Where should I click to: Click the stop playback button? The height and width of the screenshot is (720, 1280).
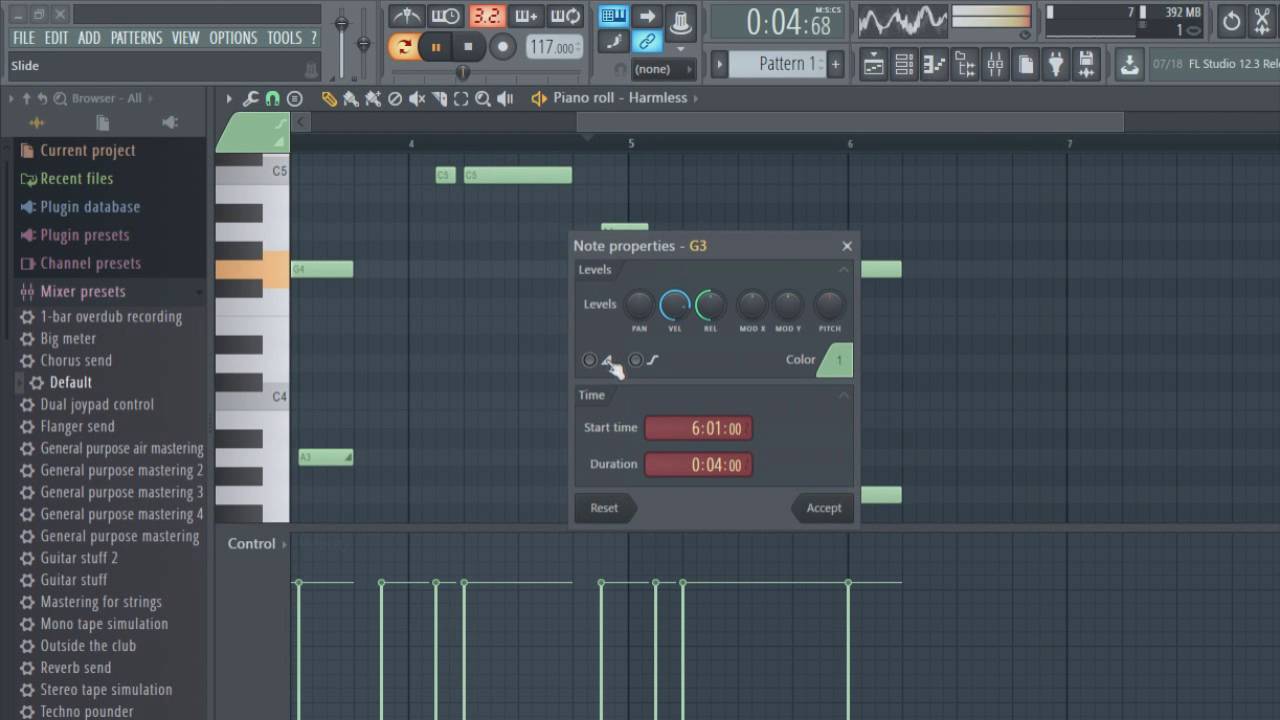(468, 47)
